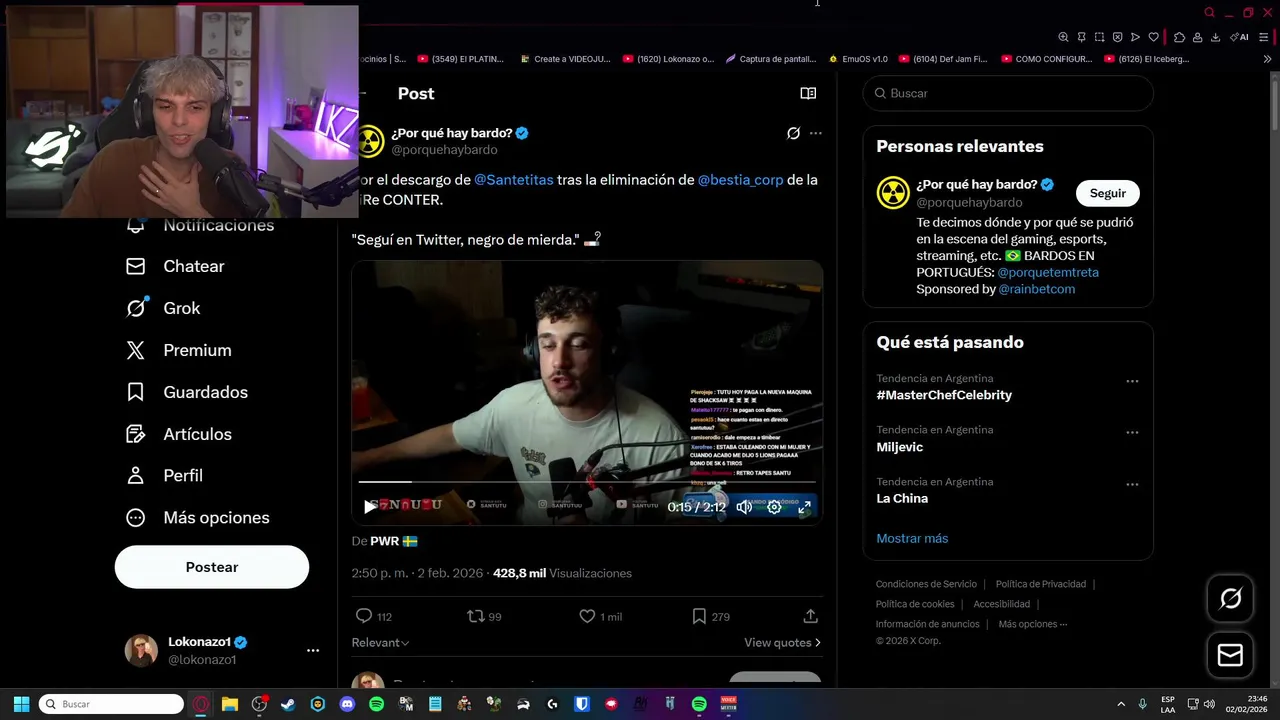The image size is (1280, 720).
Task: Click the Grok explain icon on the post
Action: coord(793,133)
